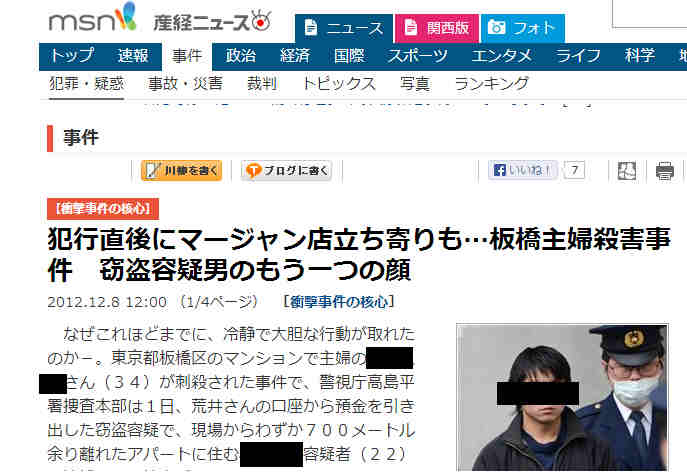Select トップ in the navigation bar
Image resolution: width=687 pixels, height=476 pixels.
coord(71,56)
